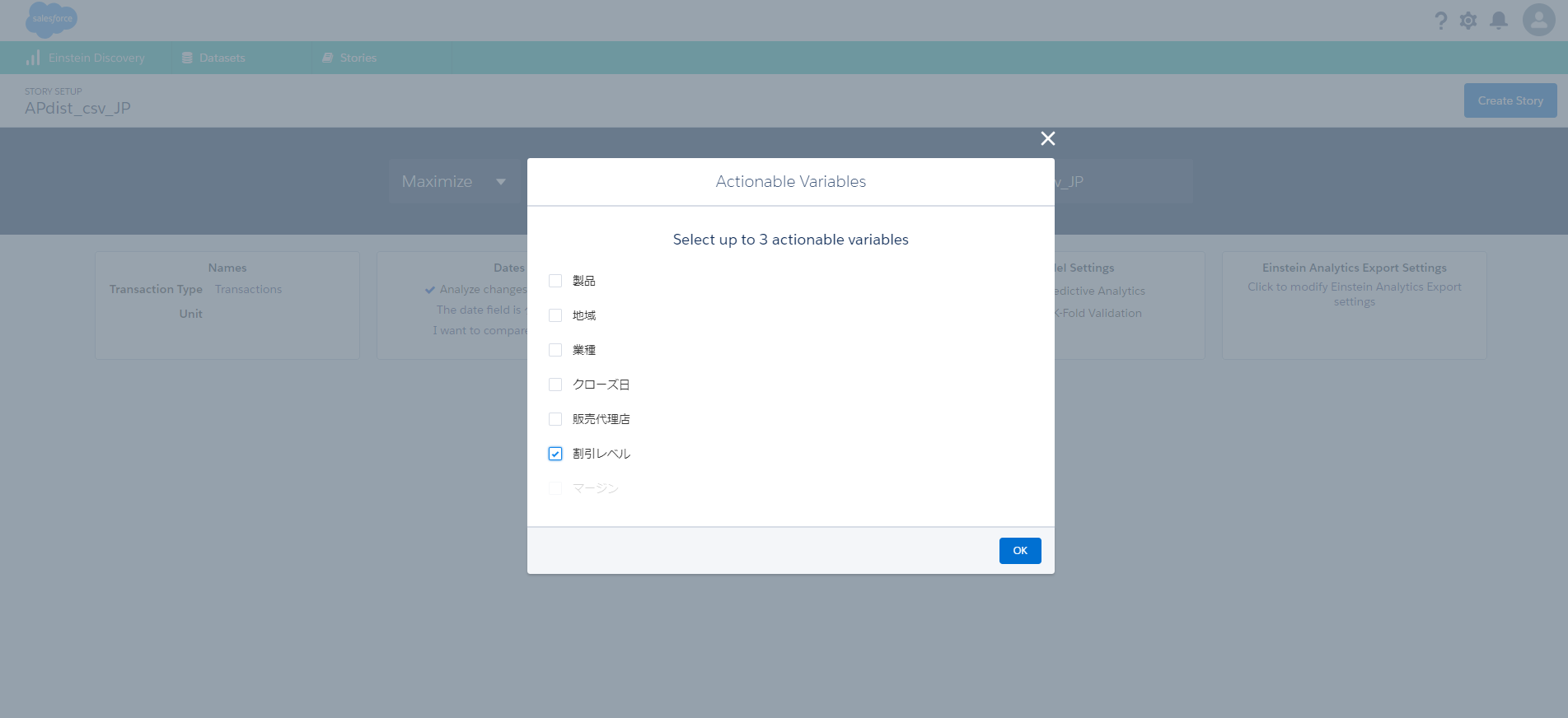1568x718 pixels.
Task: Open the user profile avatar
Action: pos(1538,20)
